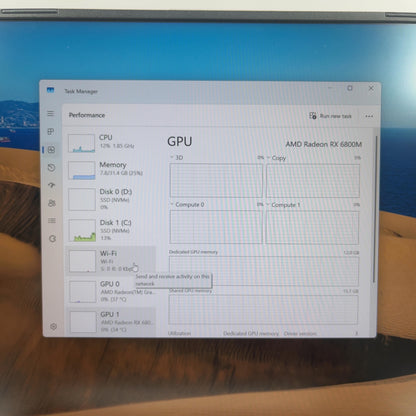The image size is (416, 416).
Task: Open the Startup apps icon
Action: pyautogui.click(x=51, y=185)
